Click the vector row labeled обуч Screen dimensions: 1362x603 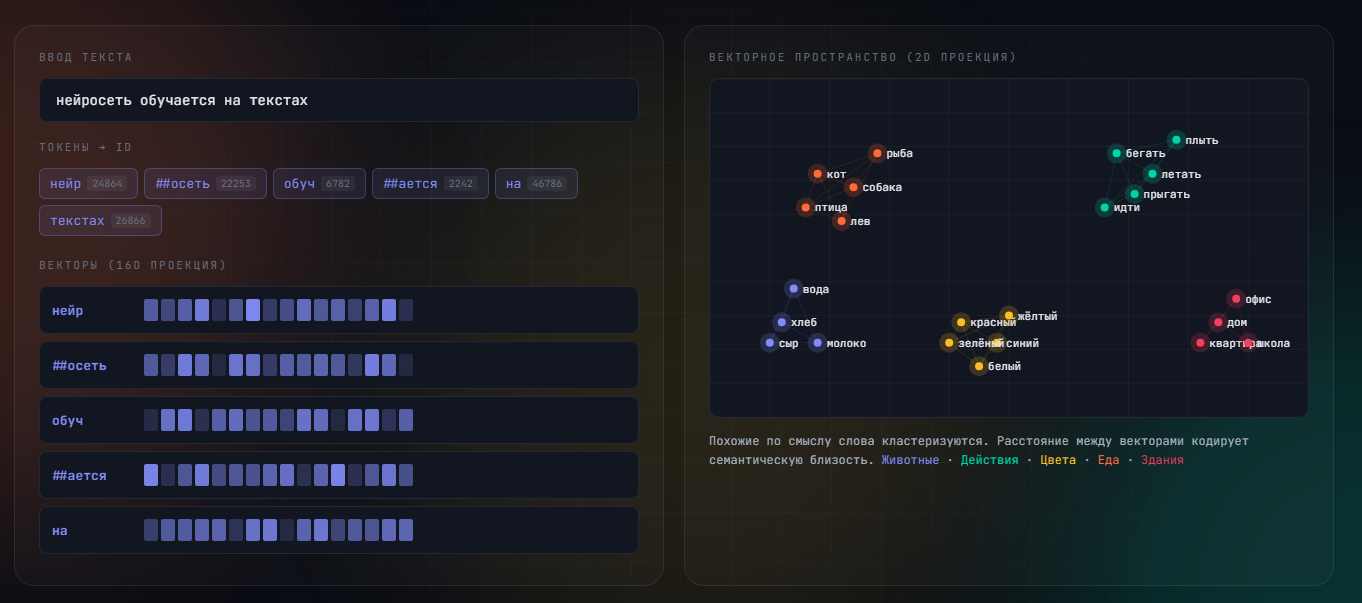(x=339, y=420)
